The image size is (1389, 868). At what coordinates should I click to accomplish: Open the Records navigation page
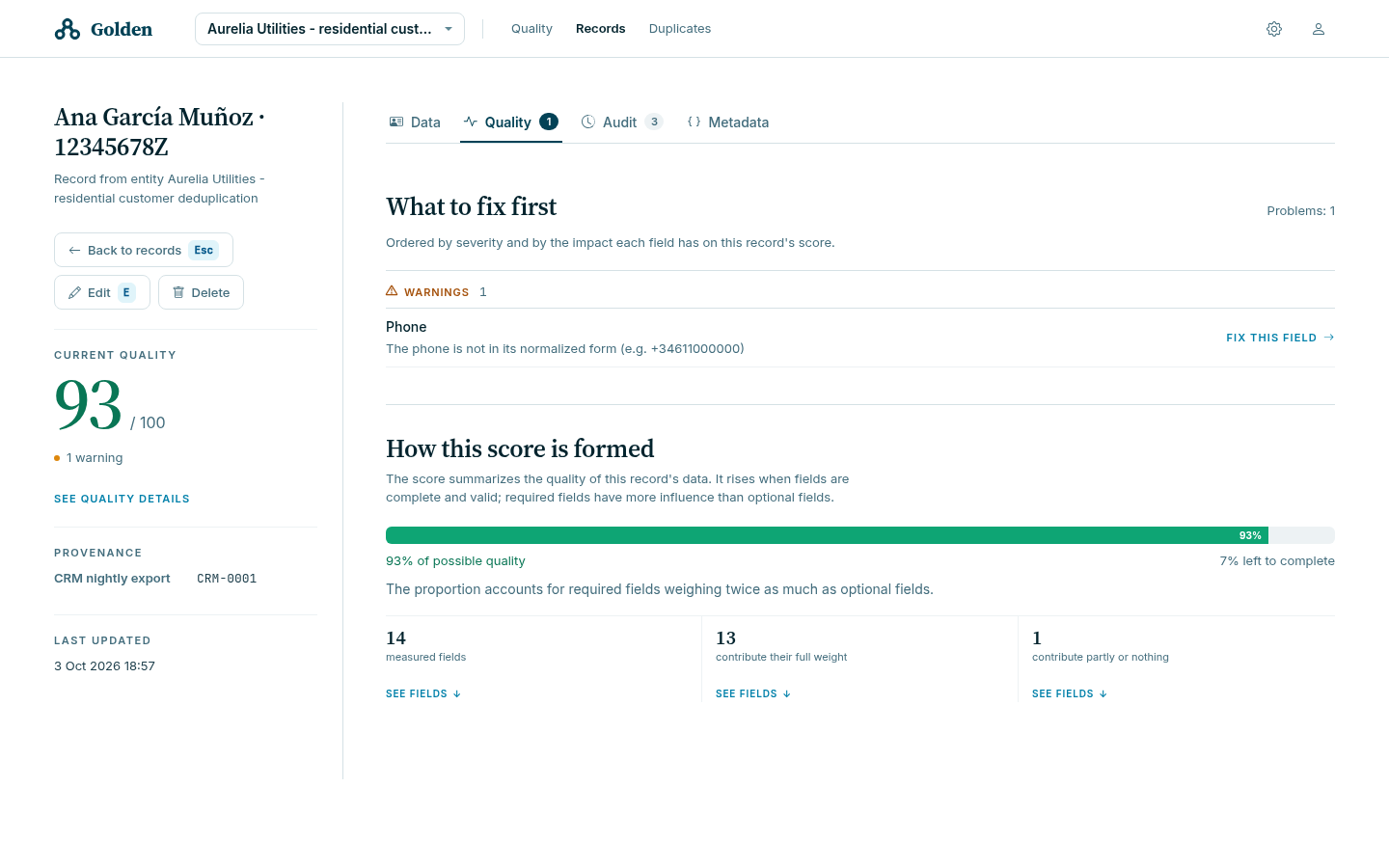coord(601,29)
